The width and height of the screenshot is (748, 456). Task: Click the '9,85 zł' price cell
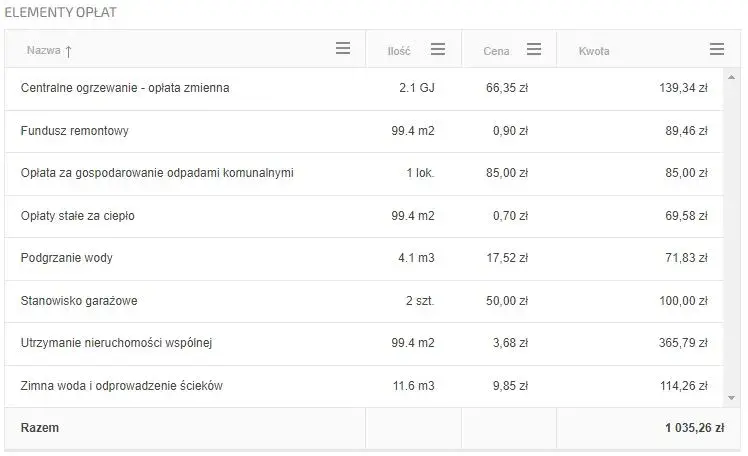510,385
